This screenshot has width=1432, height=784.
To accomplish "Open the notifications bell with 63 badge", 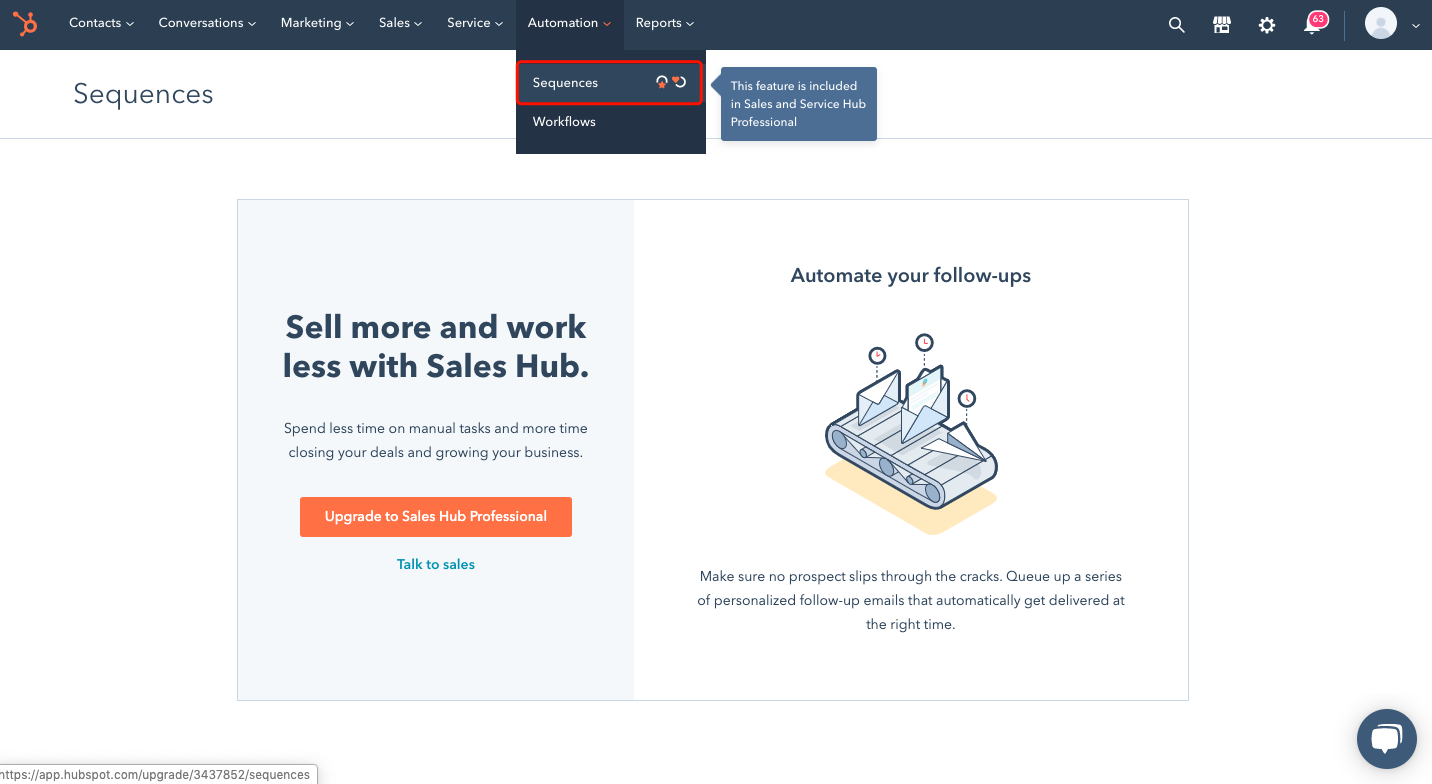I will [1314, 23].
